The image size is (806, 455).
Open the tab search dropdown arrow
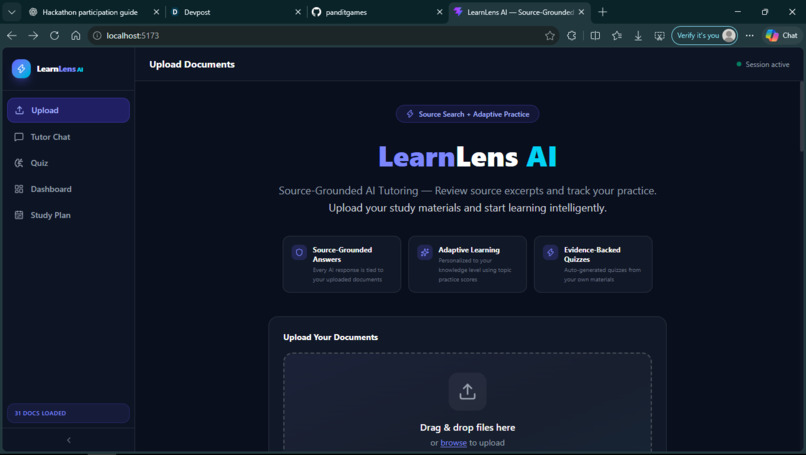(11, 12)
